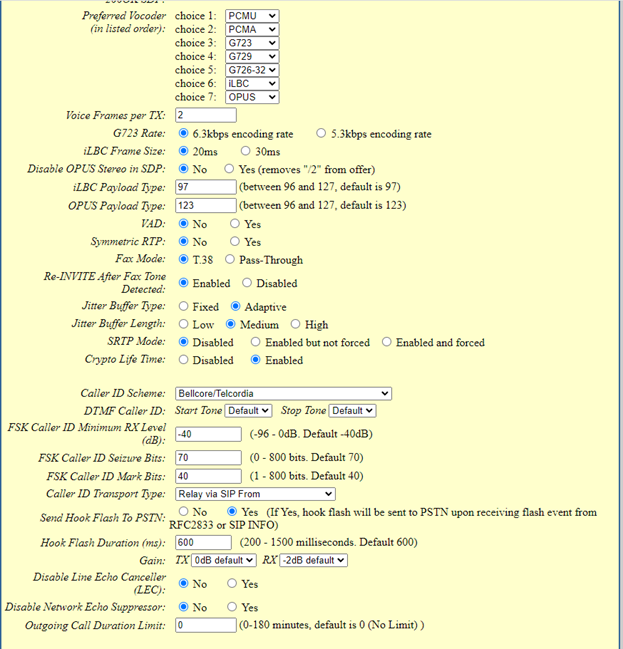
Task: Open Caller ID Scheme Bellcore/Telcordia dropdown
Action: click(283, 393)
